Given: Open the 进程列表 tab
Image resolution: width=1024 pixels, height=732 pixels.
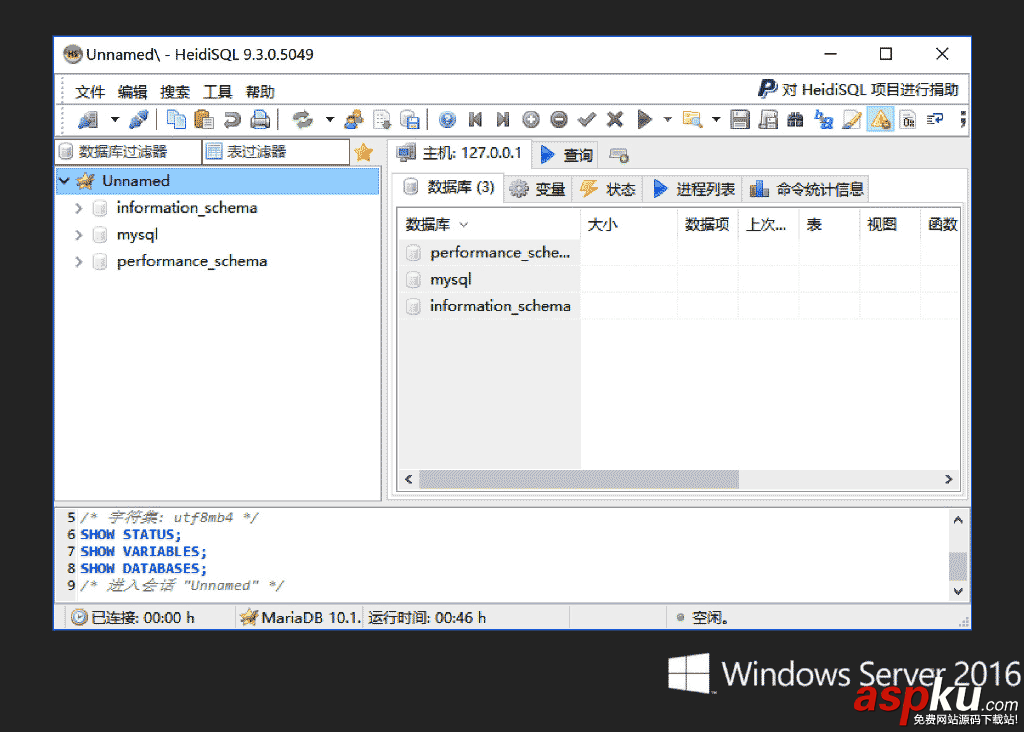Looking at the screenshot, I should (x=694, y=189).
